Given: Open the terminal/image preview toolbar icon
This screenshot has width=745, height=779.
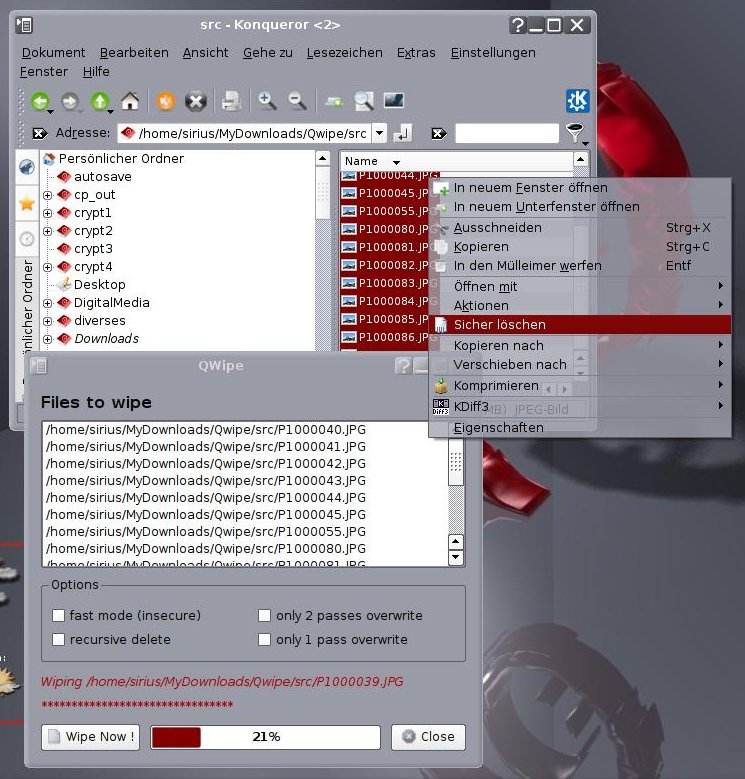Looking at the screenshot, I should point(394,101).
